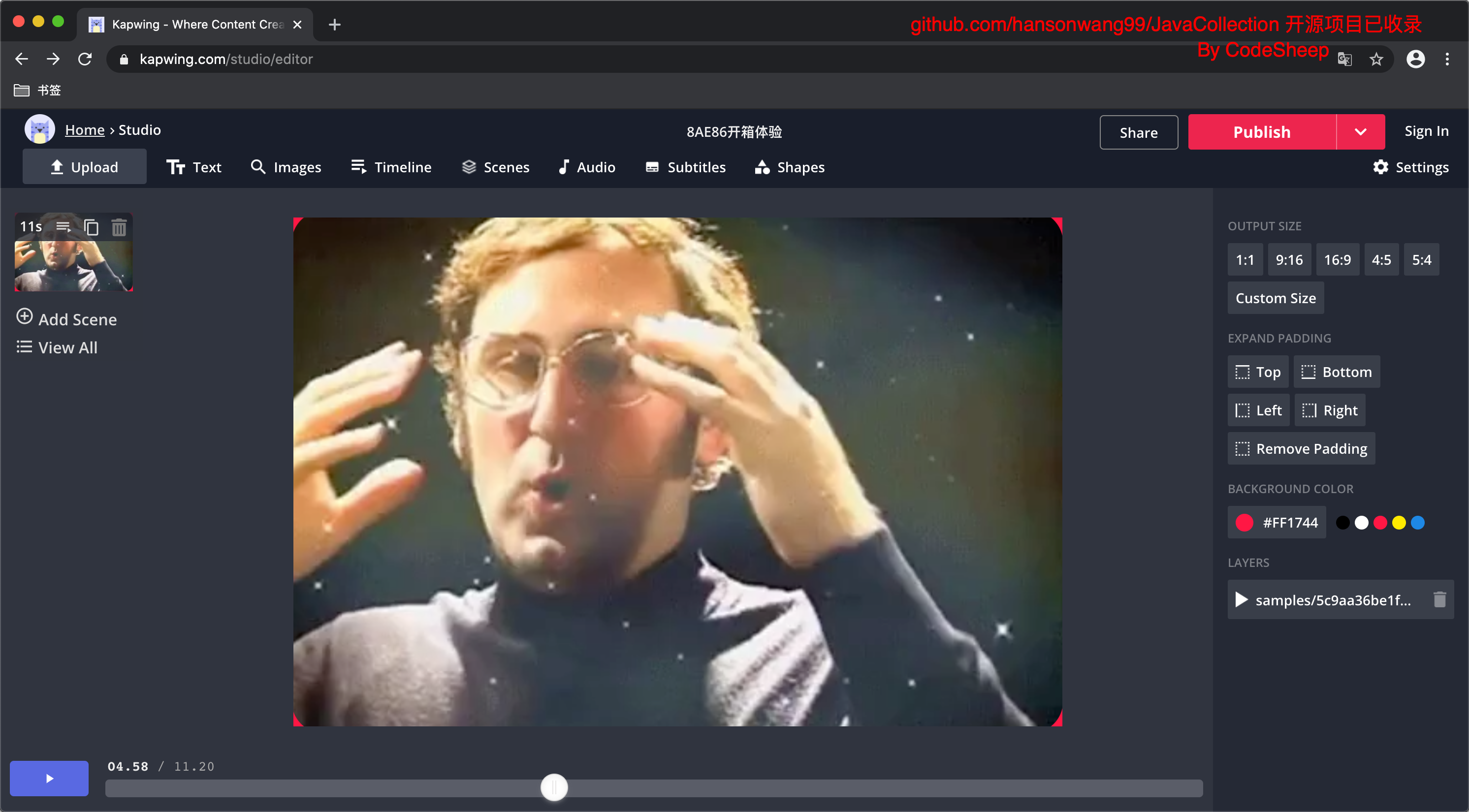
Task: Open the Images search tool
Action: point(286,167)
